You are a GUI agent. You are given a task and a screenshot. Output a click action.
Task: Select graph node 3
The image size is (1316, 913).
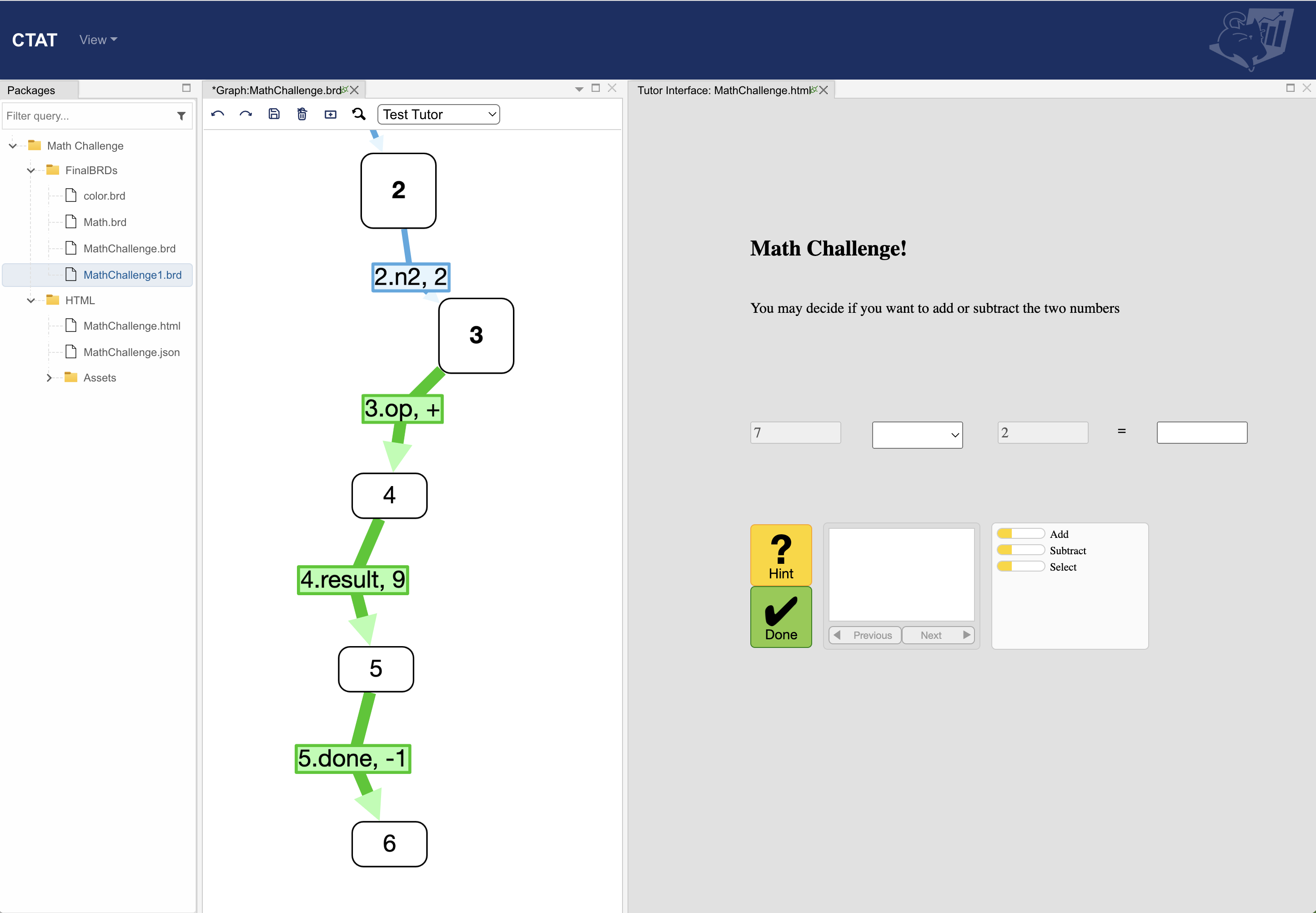476,336
